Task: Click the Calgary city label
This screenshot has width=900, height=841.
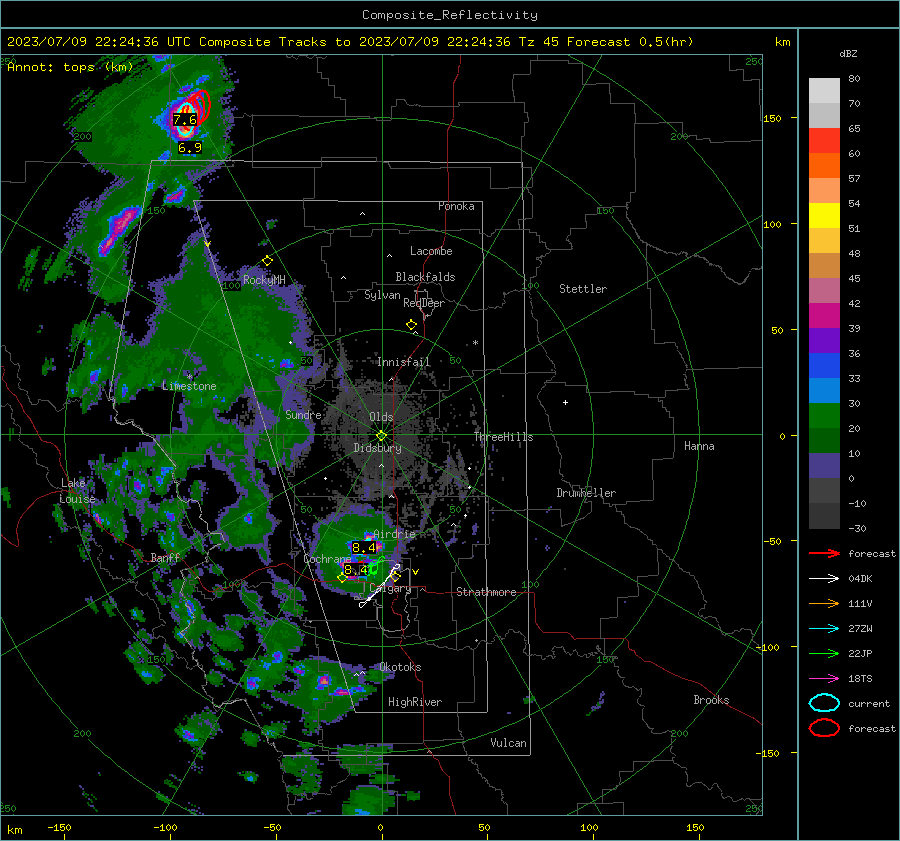Action: click(390, 588)
